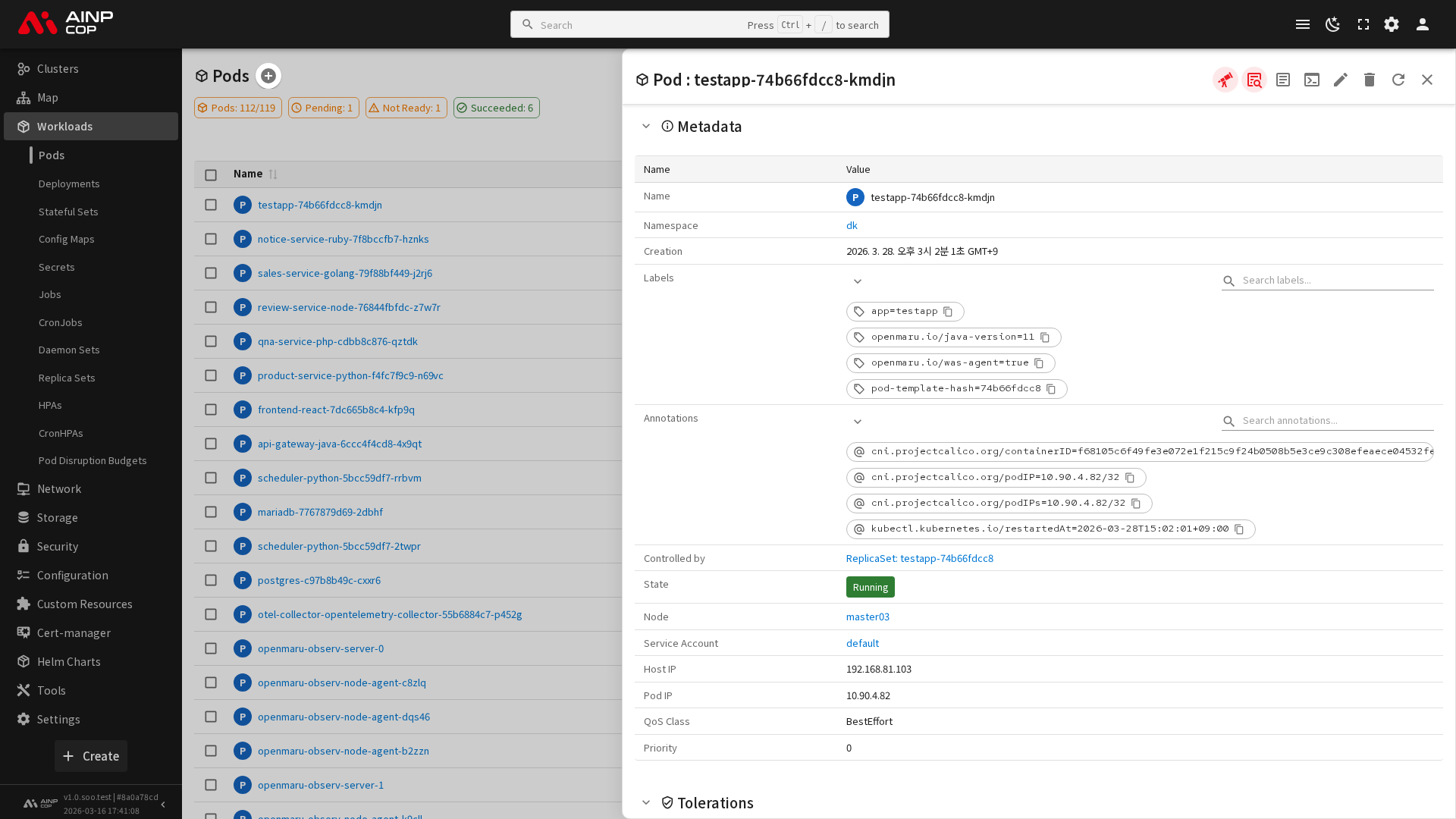Click the add pod plus icon
The image size is (1456, 819).
click(268, 76)
